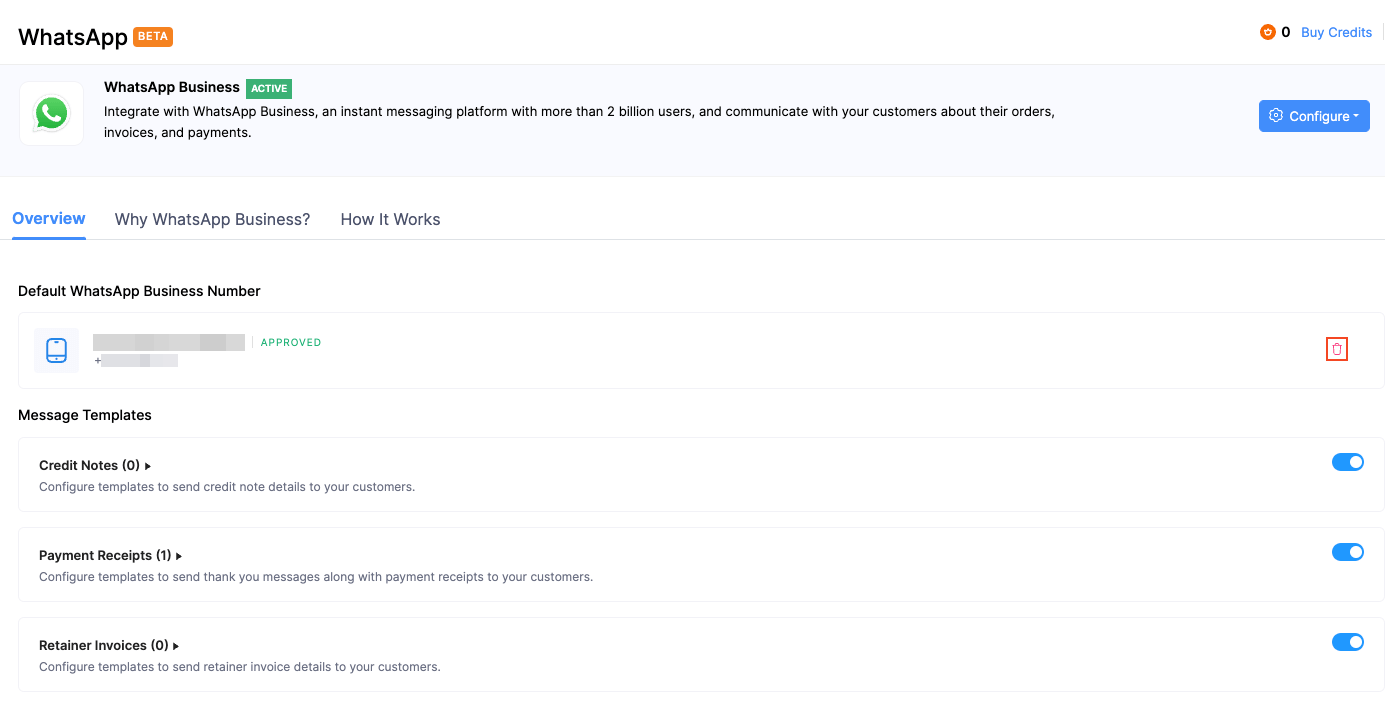Disable the Credit Notes templates toggle
This screenshot has height=701, width=1385.
(x=1347, y=462)
